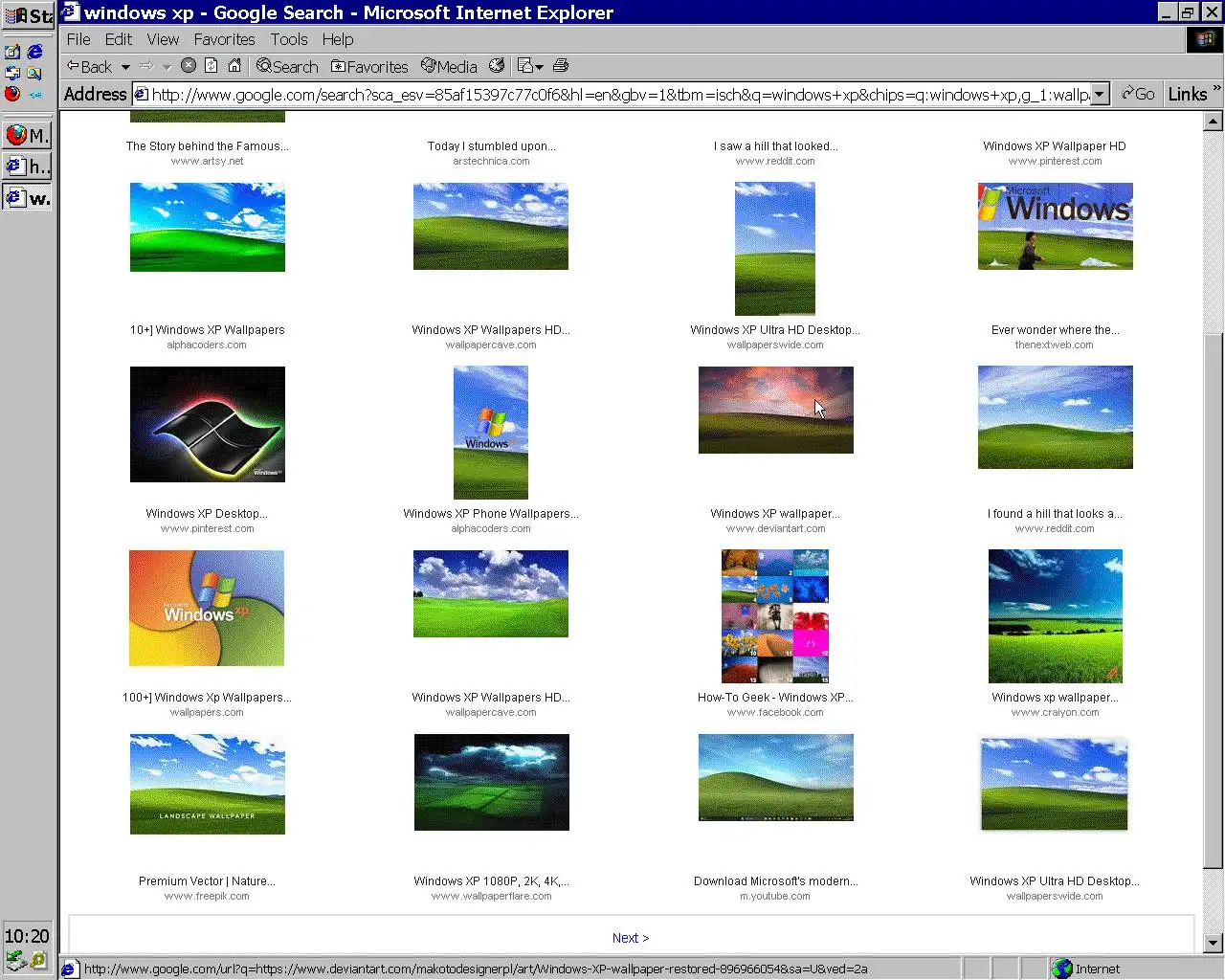Viewport: 1225px width, 980px height.
Task: Open the orange-green Windows XP logo thumbnail
Action: pyautogui.click(x=207, y=608)
